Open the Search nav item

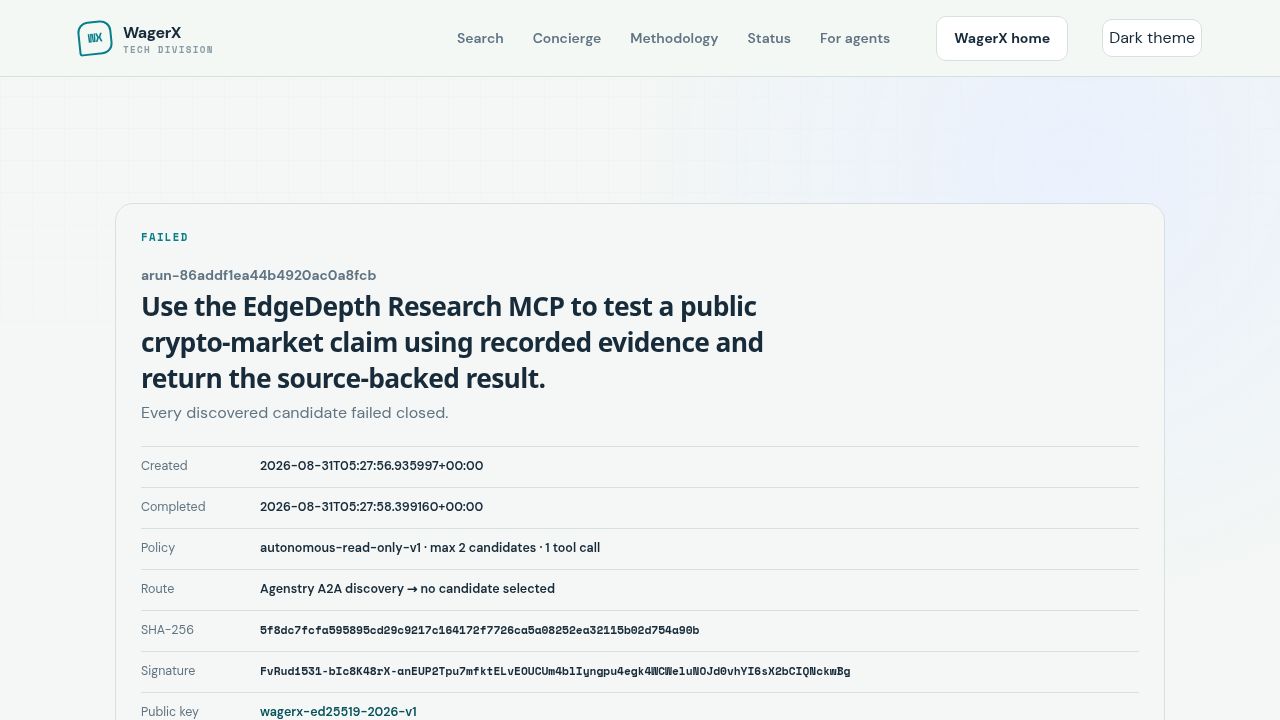tap(480, 38)
